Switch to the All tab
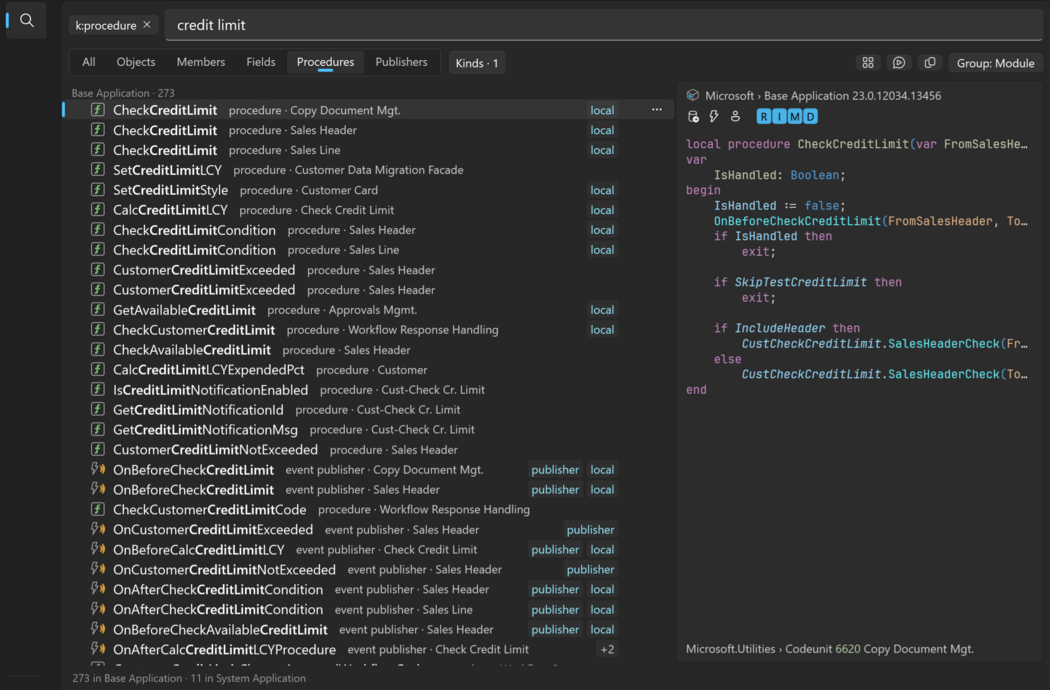This screenshot has height=690, width=1050. (88, 62)
